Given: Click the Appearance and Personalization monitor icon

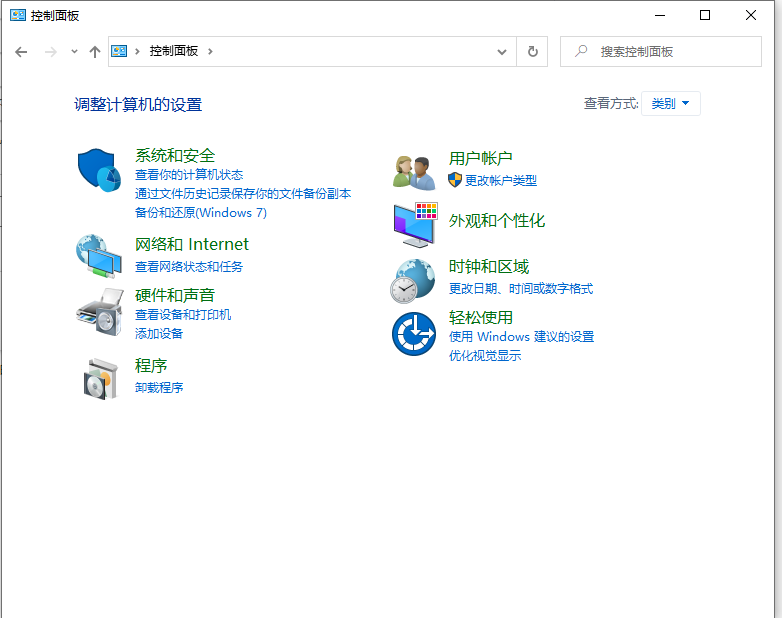Looking at the screenshot, I should pyautogui.click(x=414, y=224).
